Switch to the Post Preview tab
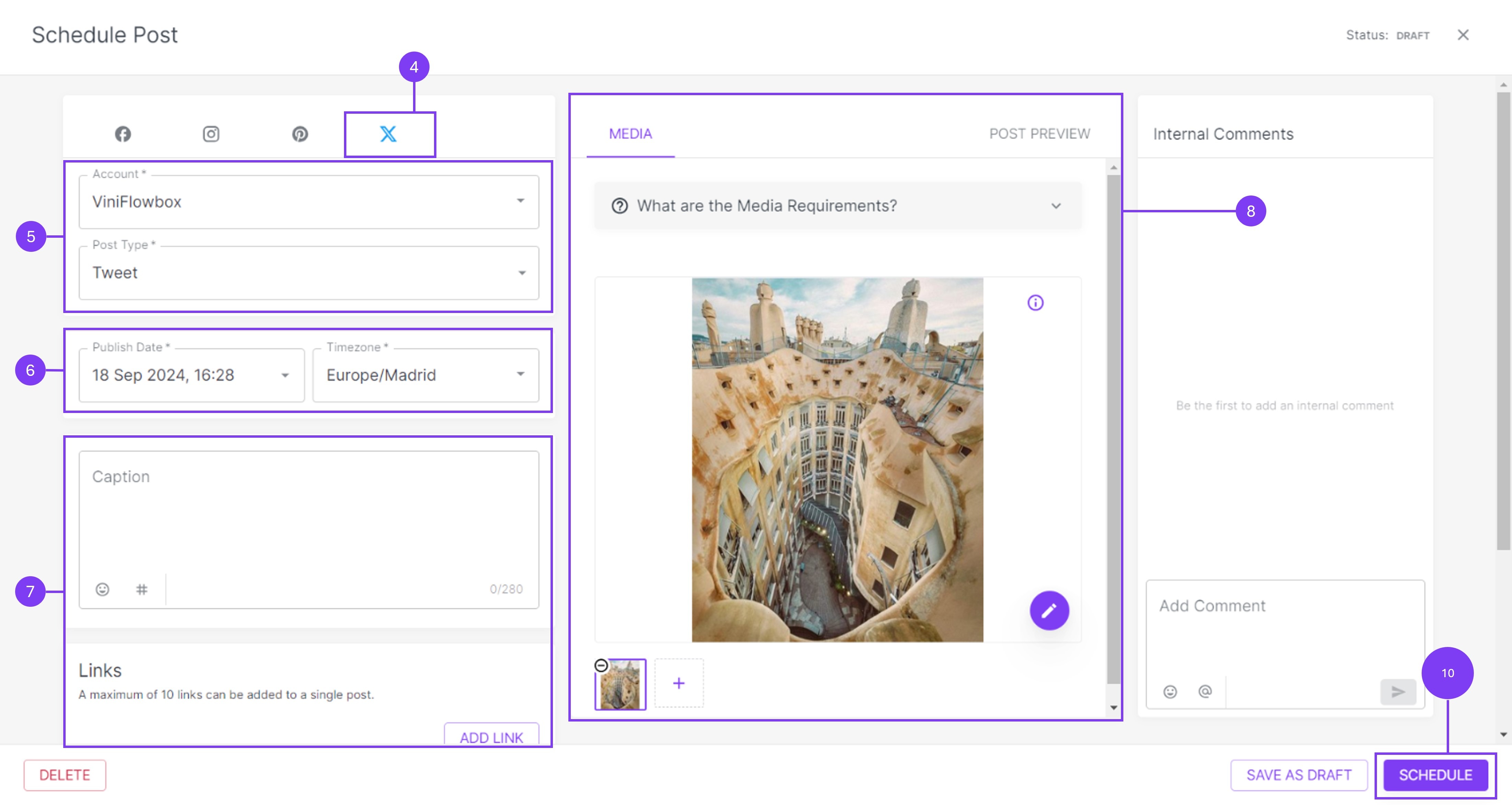This screenshot has width=1512, height=805. [x=1039, y=134]
